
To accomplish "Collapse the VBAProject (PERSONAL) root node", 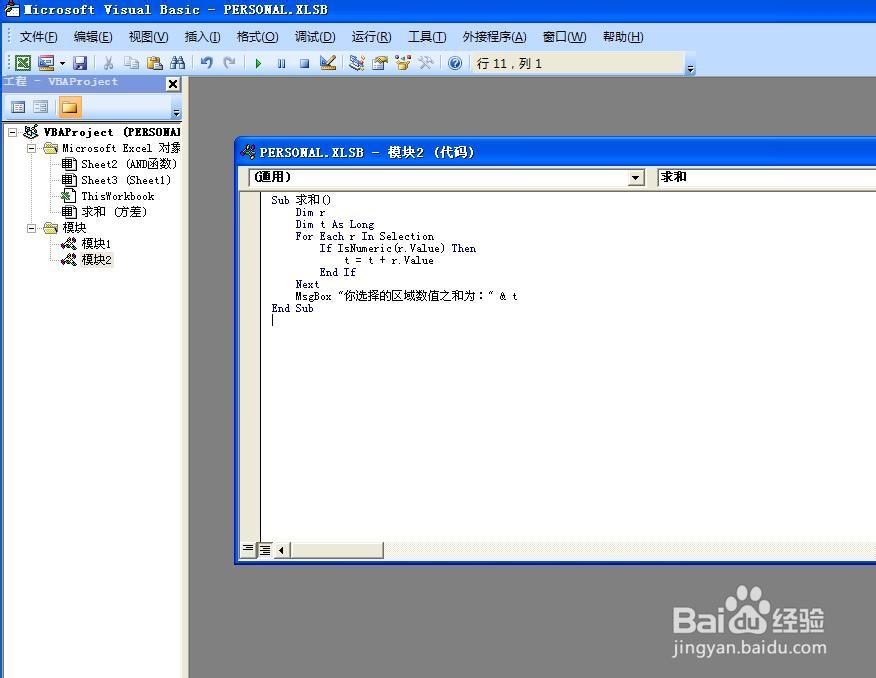I will 12,132.
